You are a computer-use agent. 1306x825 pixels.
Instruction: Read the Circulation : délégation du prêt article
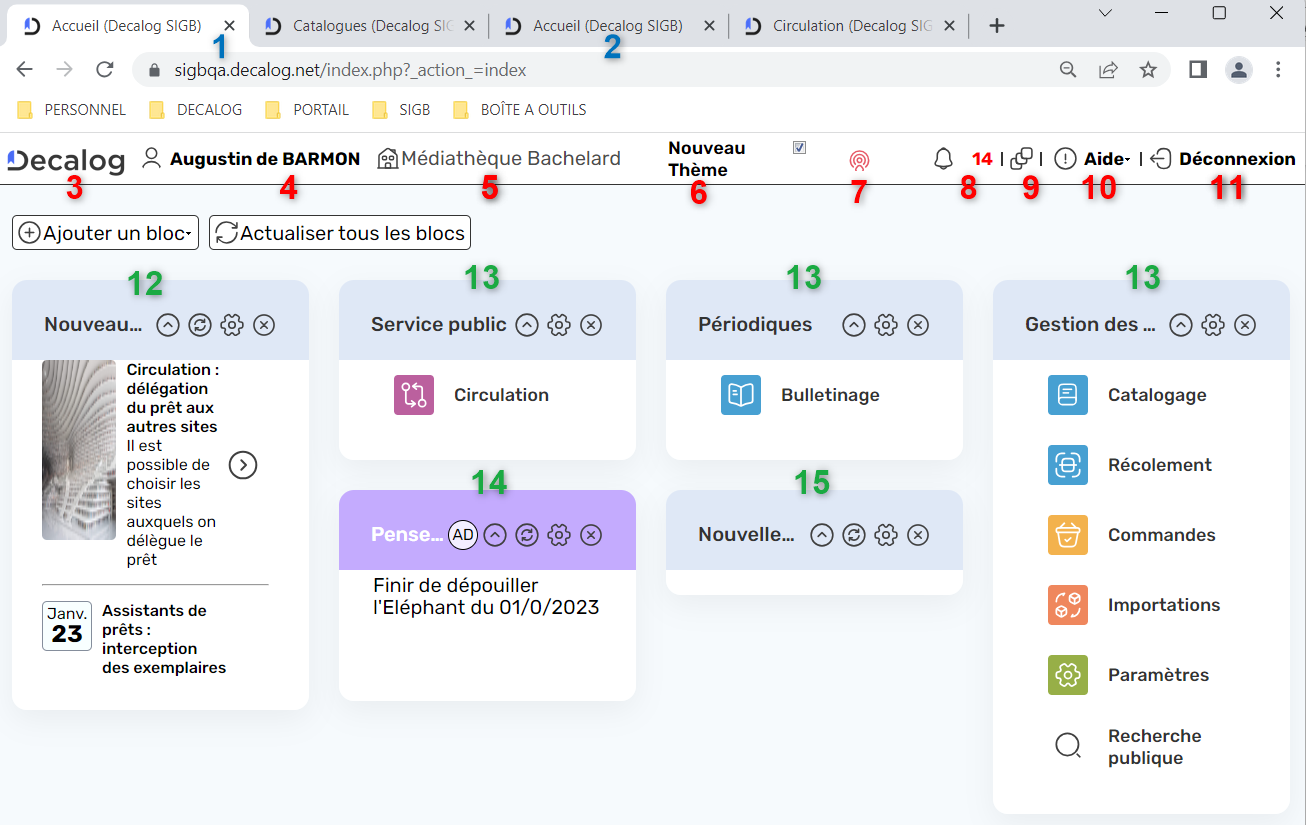(x=173, y=398)
